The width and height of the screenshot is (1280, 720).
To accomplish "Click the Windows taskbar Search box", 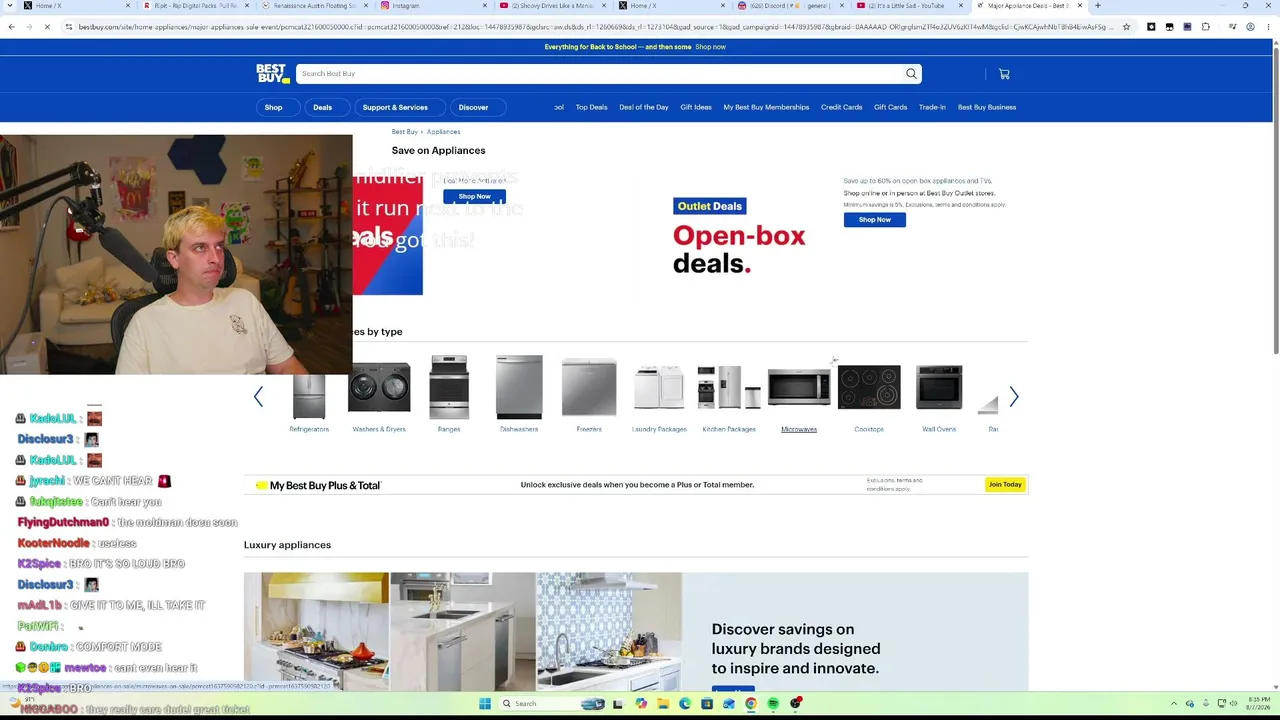I will coord(552,704).
